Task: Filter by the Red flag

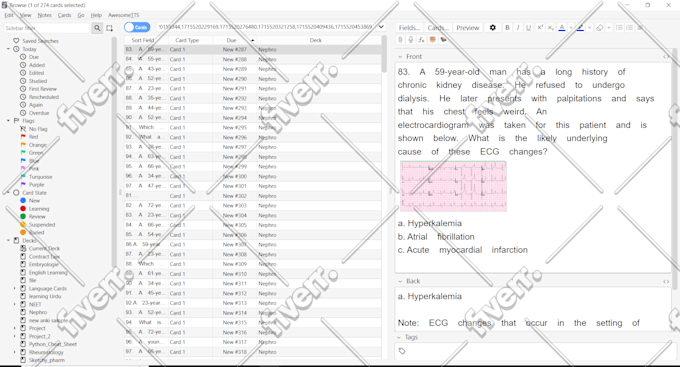Action: (33, 137)
